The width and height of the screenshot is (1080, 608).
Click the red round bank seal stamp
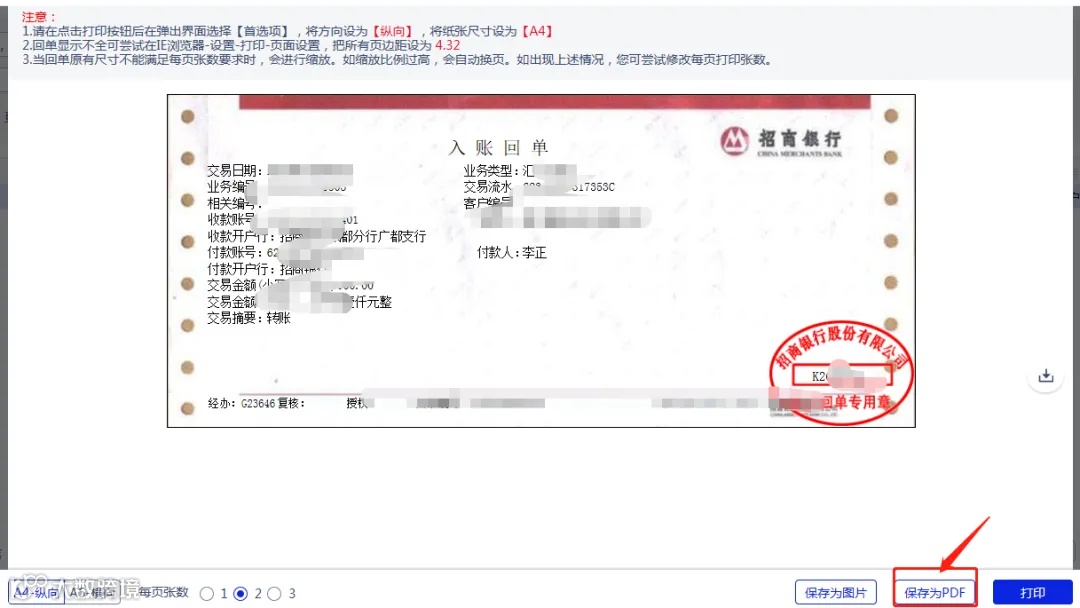pos(840,373)
